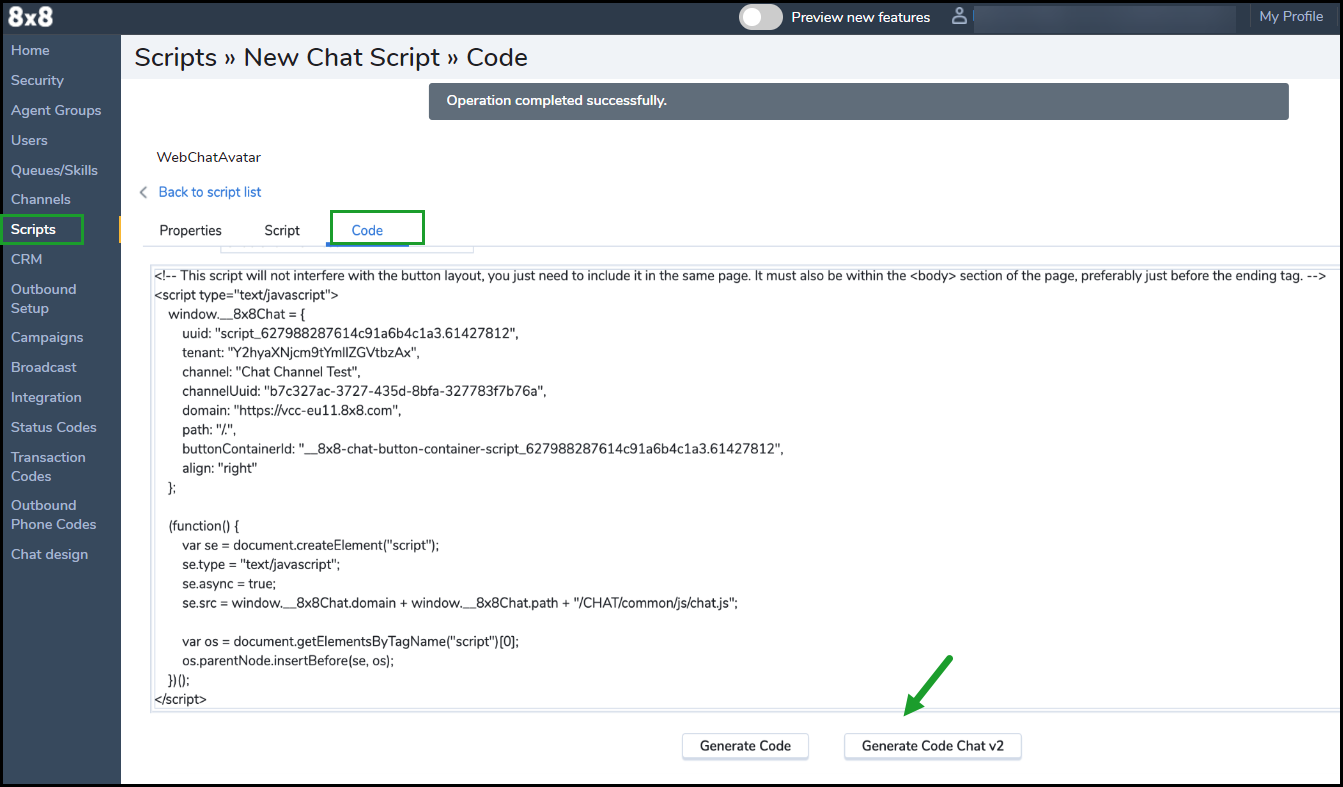The image size is (1343, 787).
Task: Click the back arrow chevron icon
Action: 143,192
